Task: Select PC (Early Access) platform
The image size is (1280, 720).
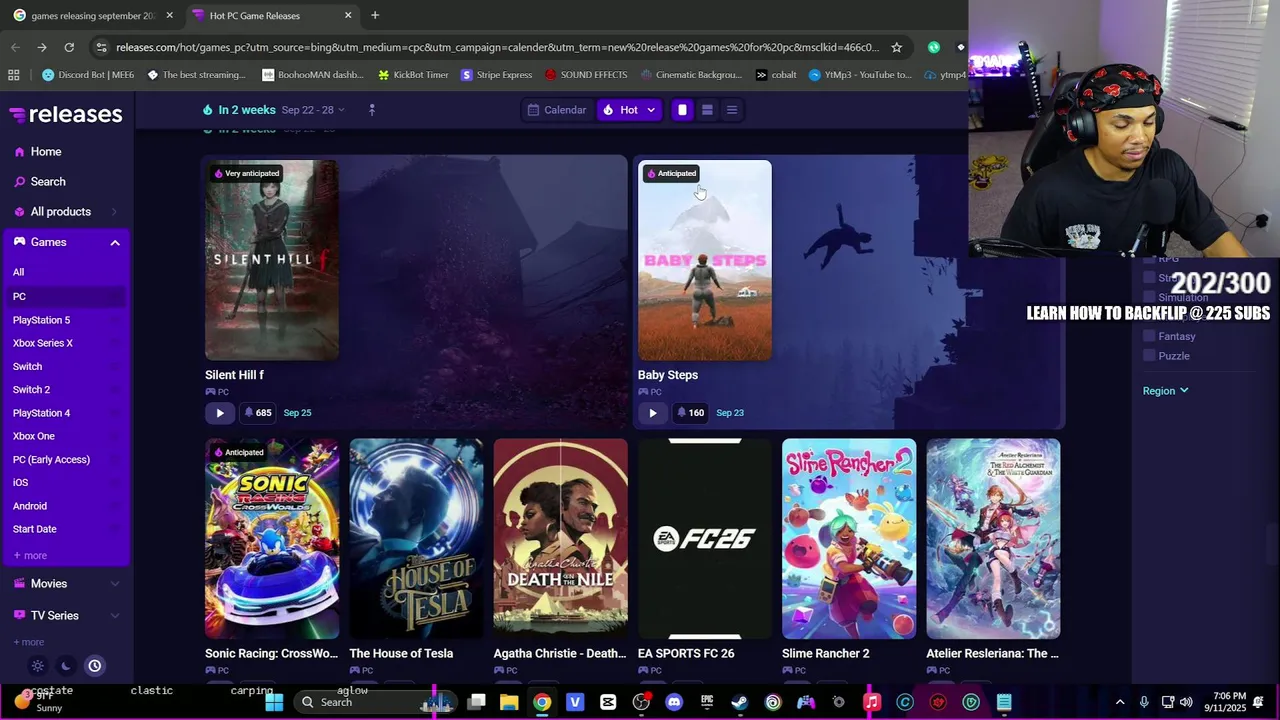Action: (x=51, y=460)
